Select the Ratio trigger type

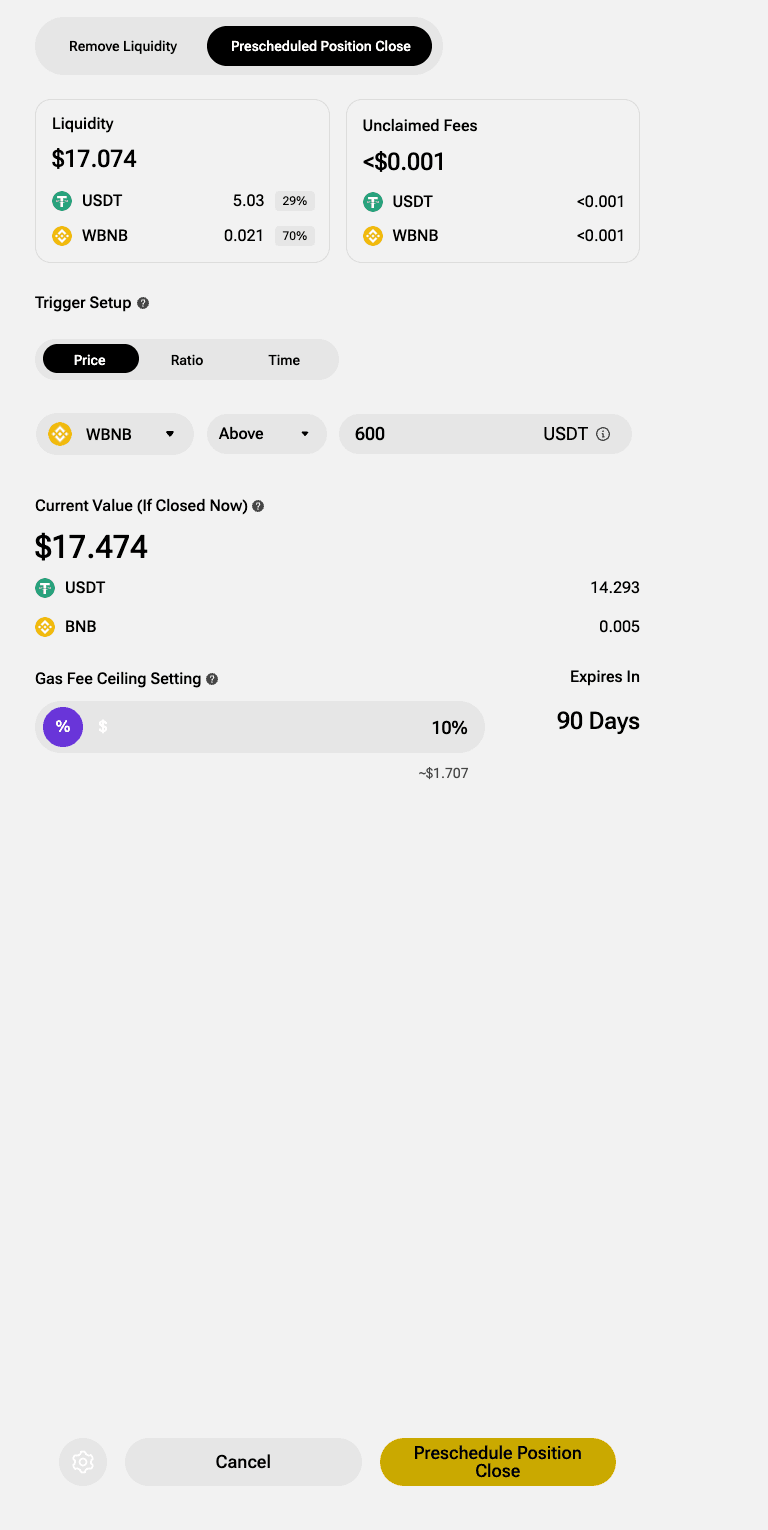click(x=187, y=360)
